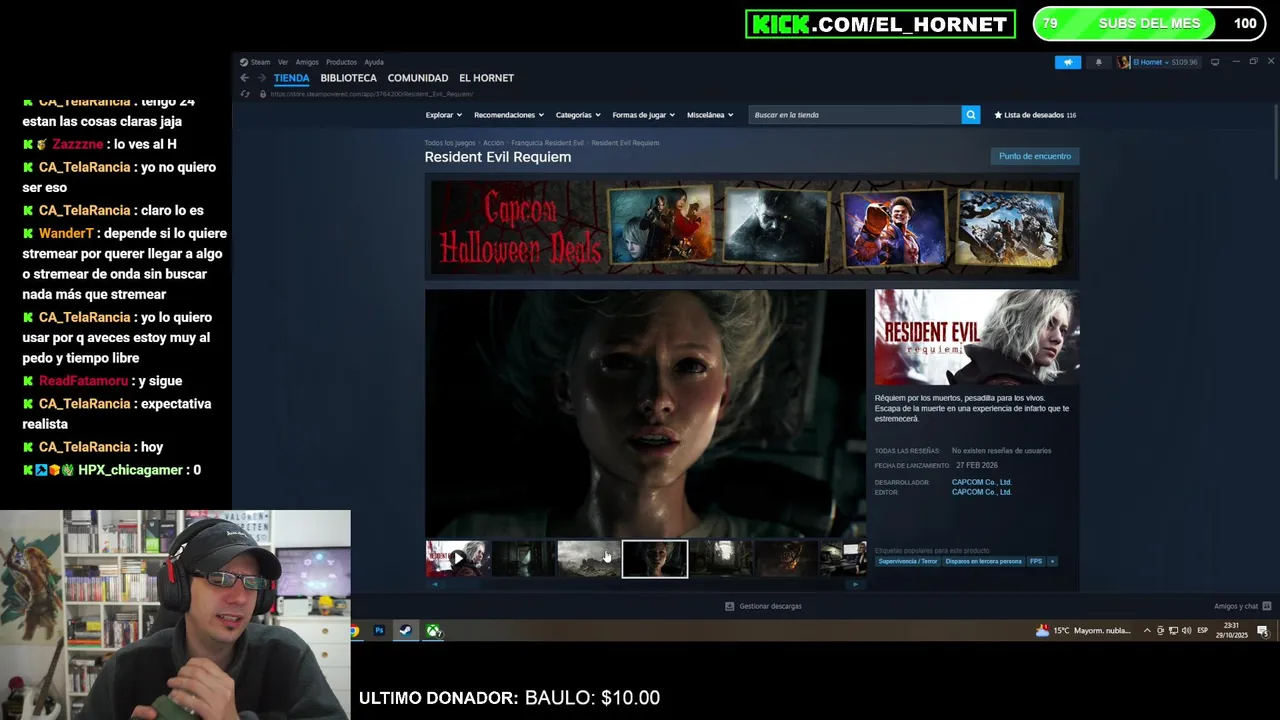
Task: Switch to the COMUNIDAD tab
Action: (418, 78)
